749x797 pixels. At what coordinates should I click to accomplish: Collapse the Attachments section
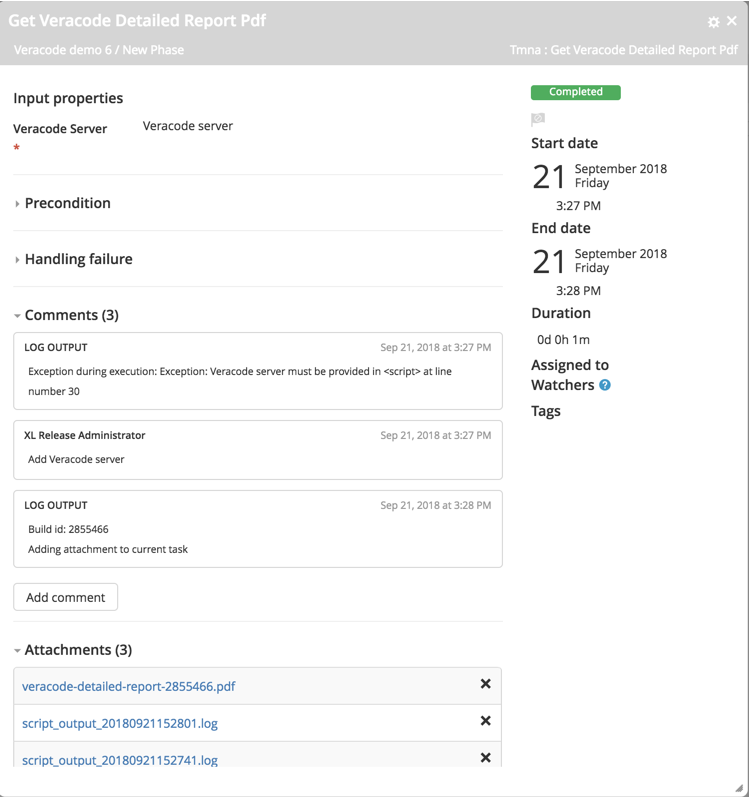pos(78,650)
